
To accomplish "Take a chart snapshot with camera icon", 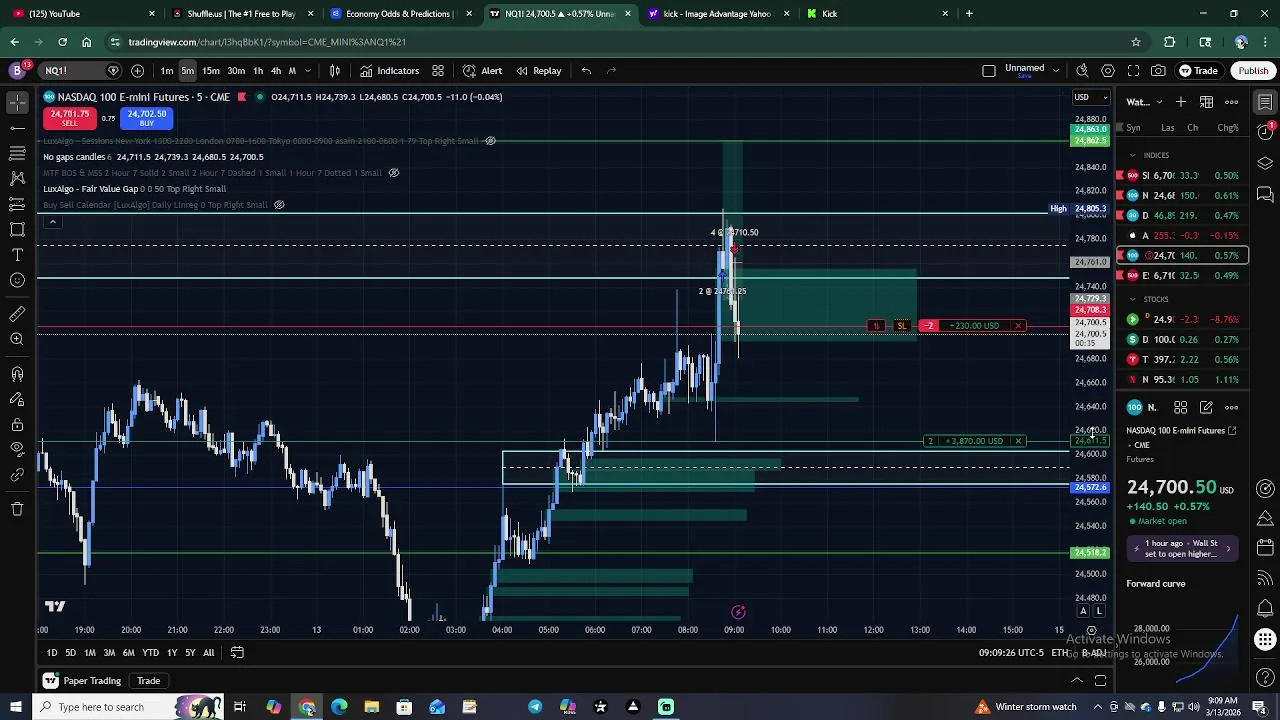I will tap(1158, 71).
